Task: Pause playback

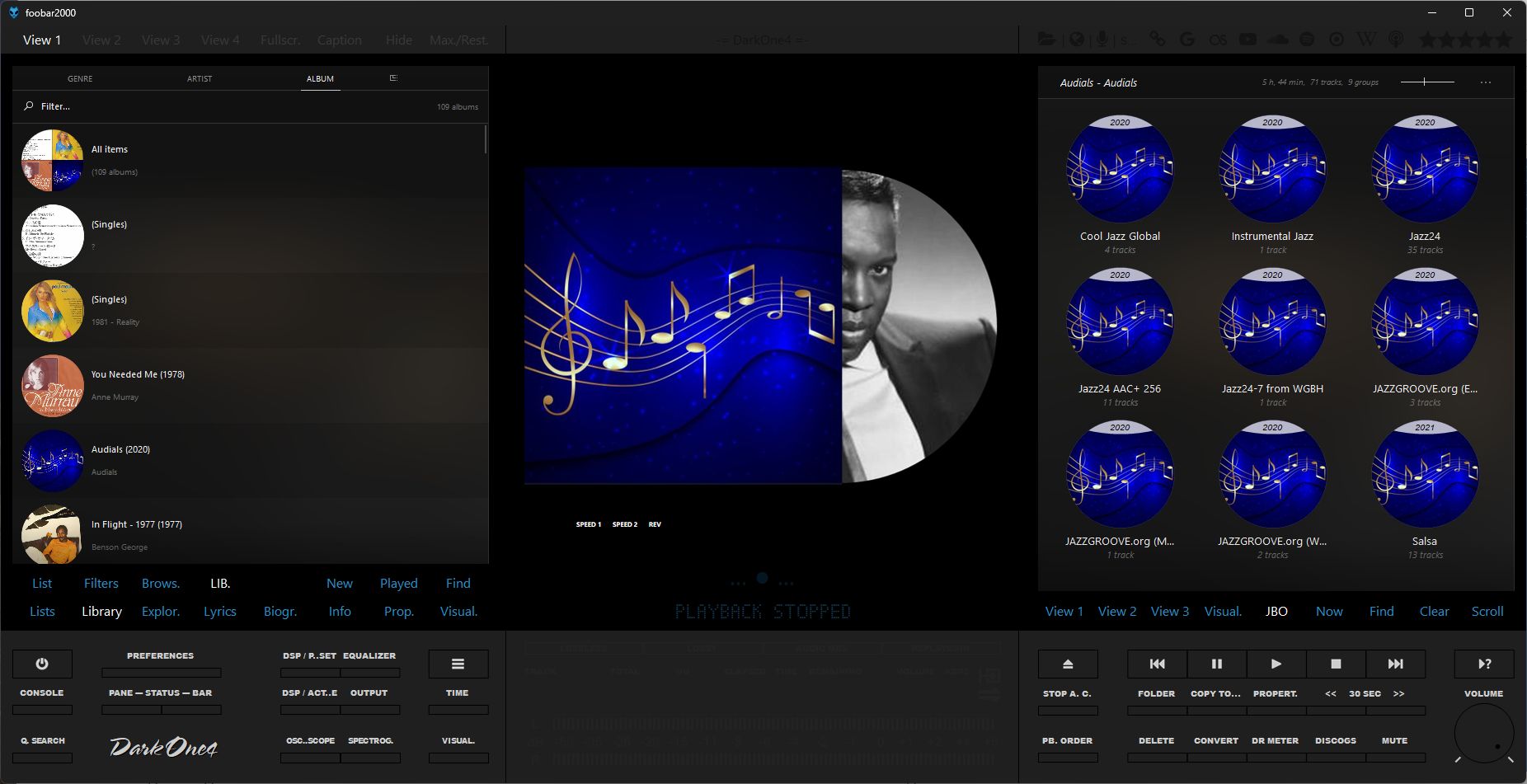Action: [x=1217, y=664]
